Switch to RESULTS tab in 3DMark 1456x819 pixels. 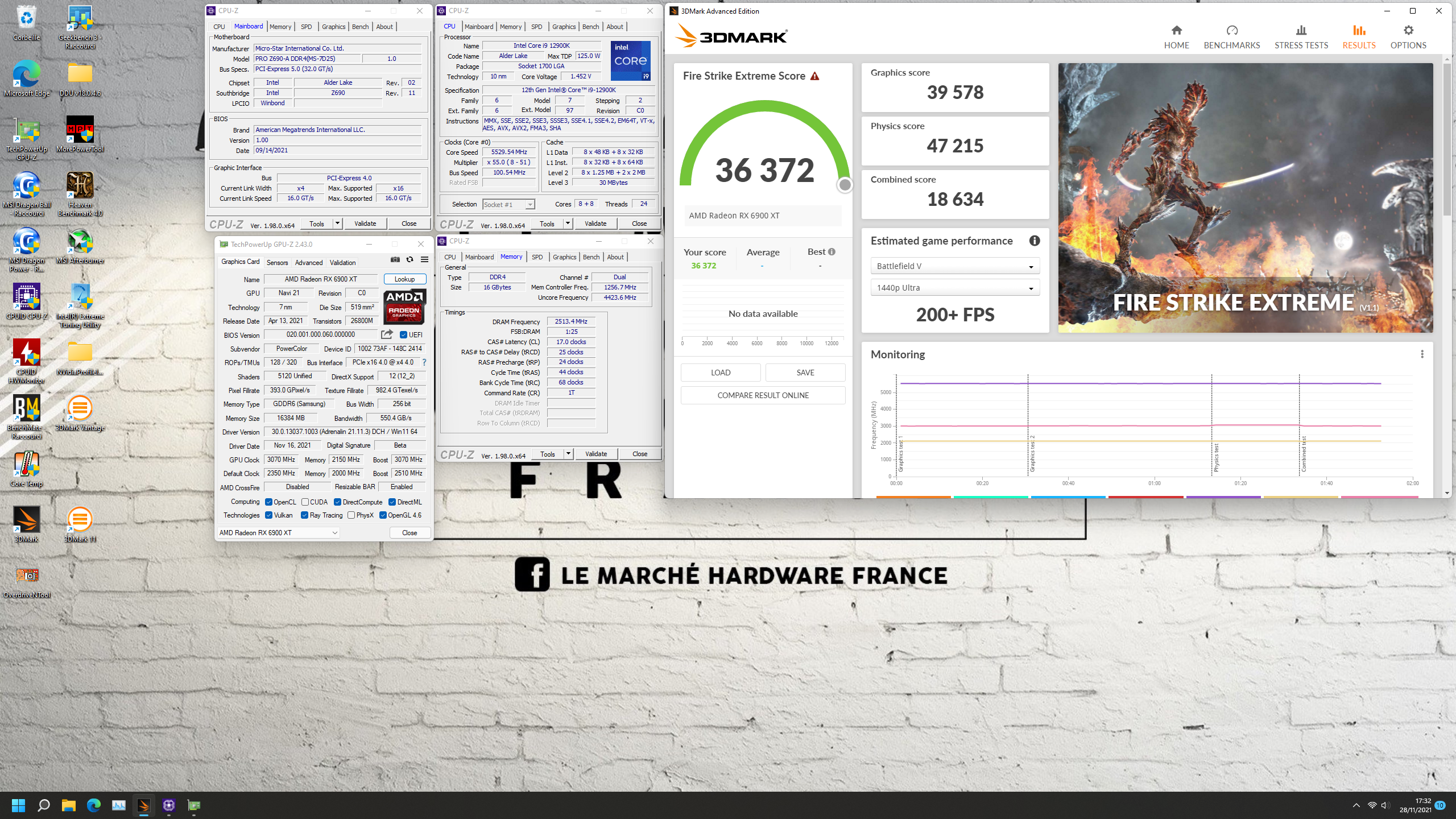pyautogui.click(x=1359, y=37)
